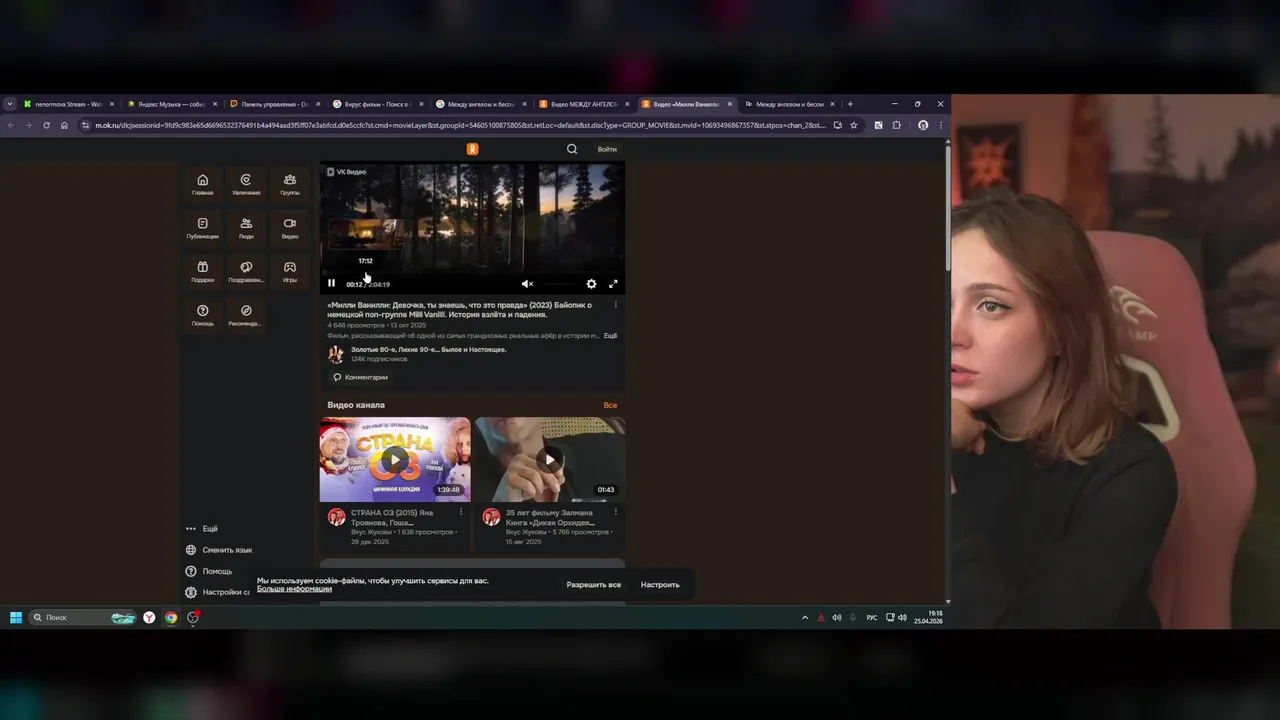Click the video progress bar
Screen dimensions: 1280x720
pos(472,272)
